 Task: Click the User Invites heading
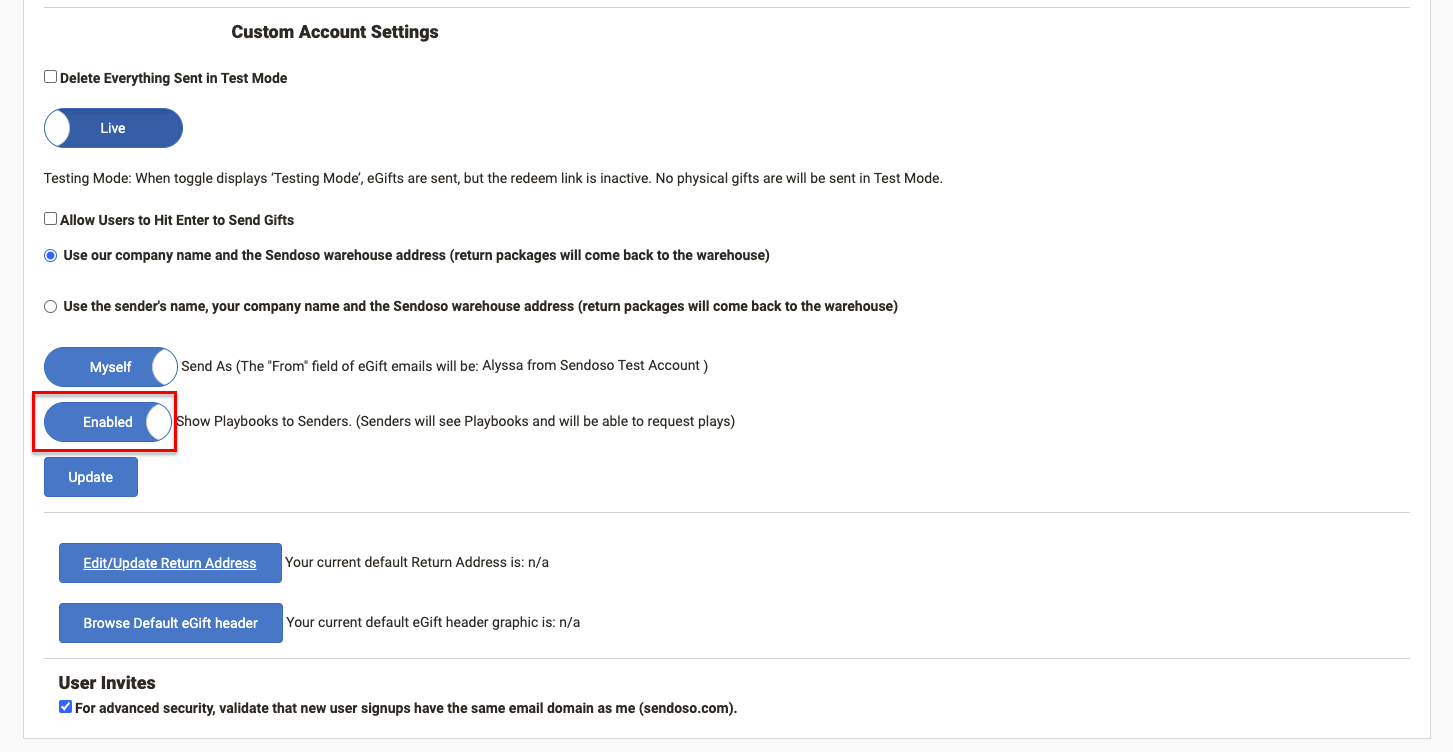(x=107, y=683)
